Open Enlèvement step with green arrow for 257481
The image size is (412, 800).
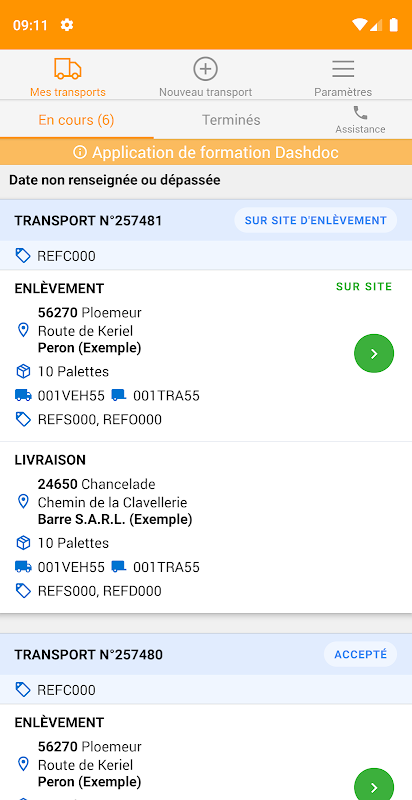(374, 354)
